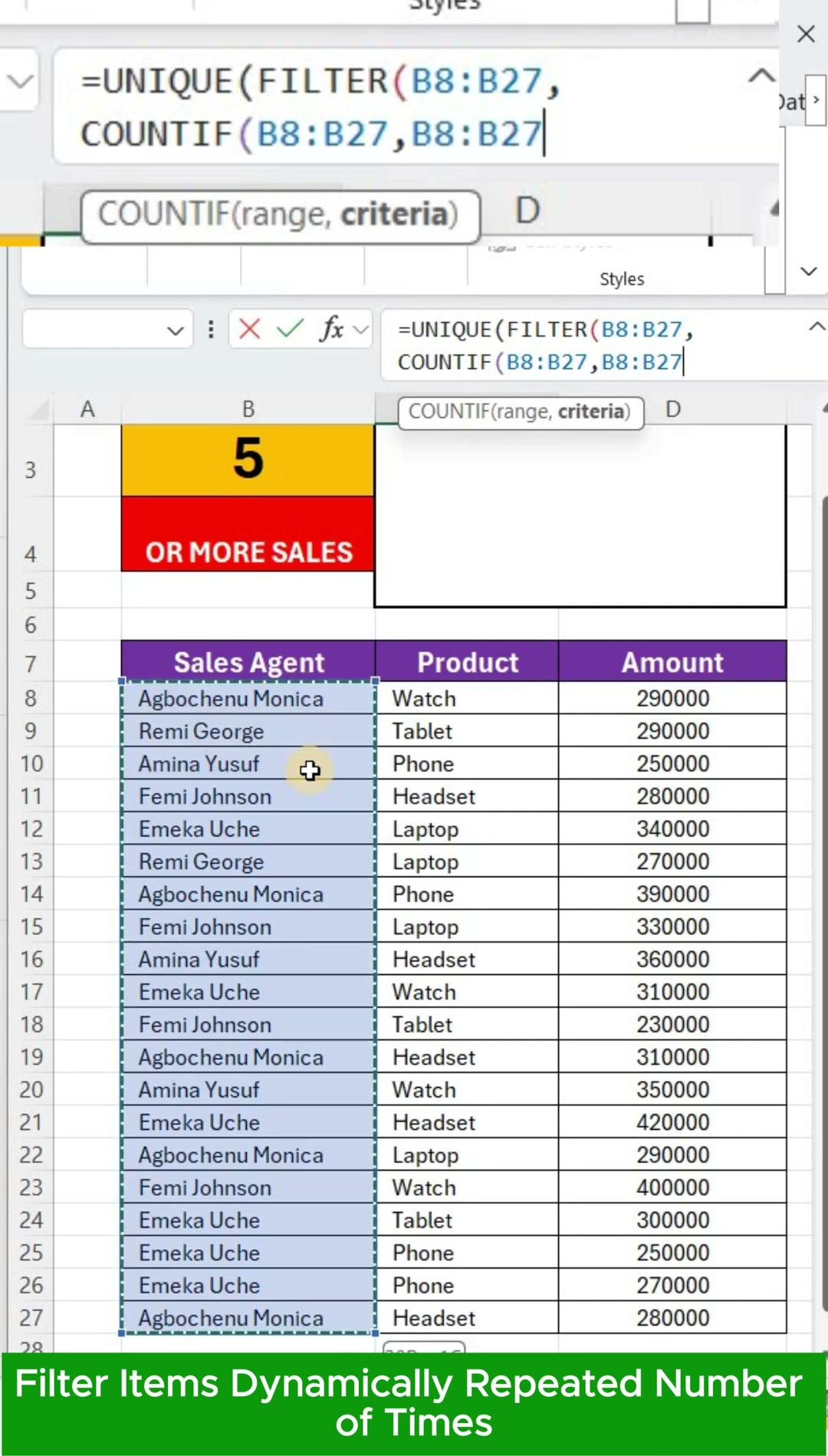Click amount 250000 in row 10
The image size is (828, 1456).
pos(672,764)
